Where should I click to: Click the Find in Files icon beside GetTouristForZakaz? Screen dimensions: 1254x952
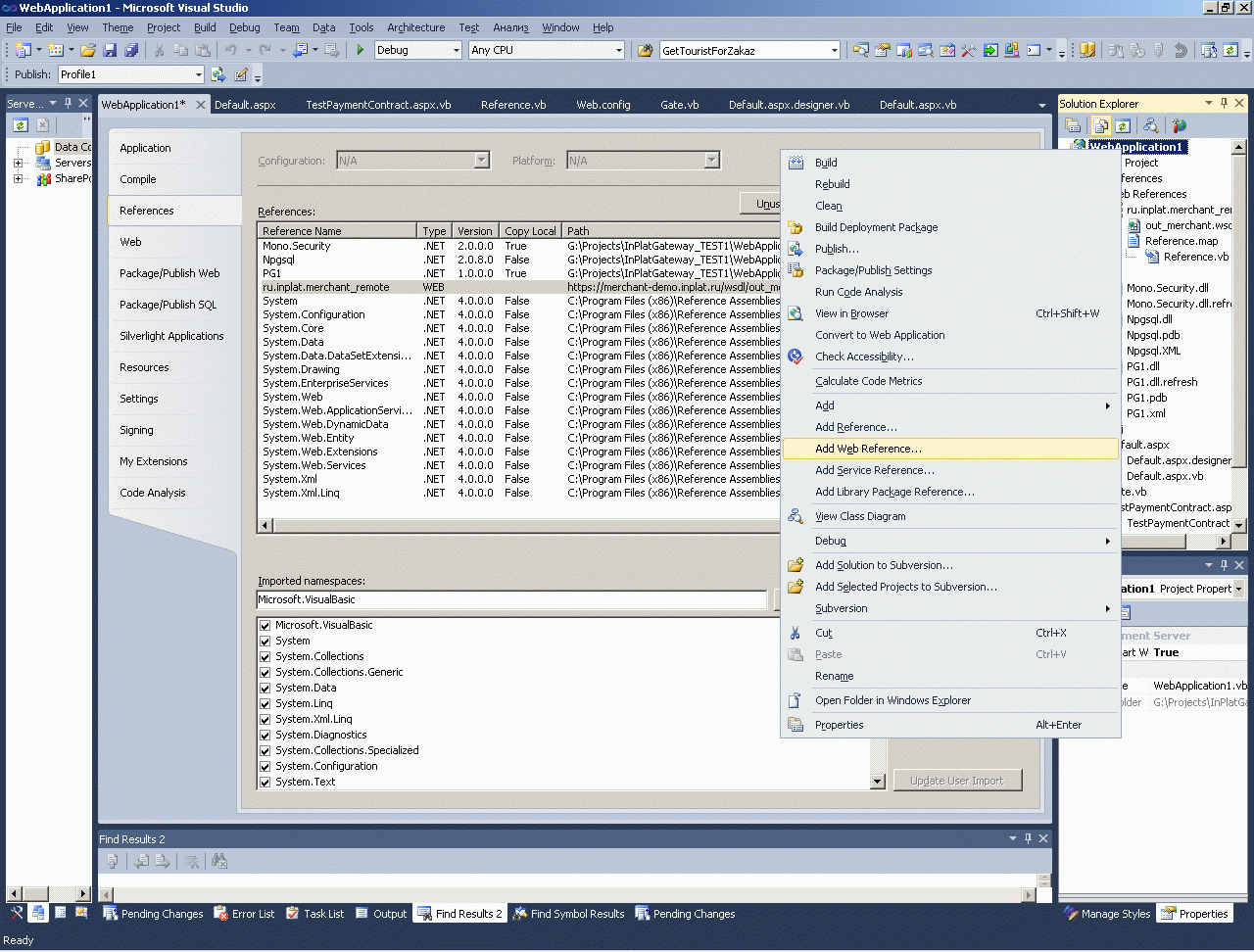click(645, 50)
